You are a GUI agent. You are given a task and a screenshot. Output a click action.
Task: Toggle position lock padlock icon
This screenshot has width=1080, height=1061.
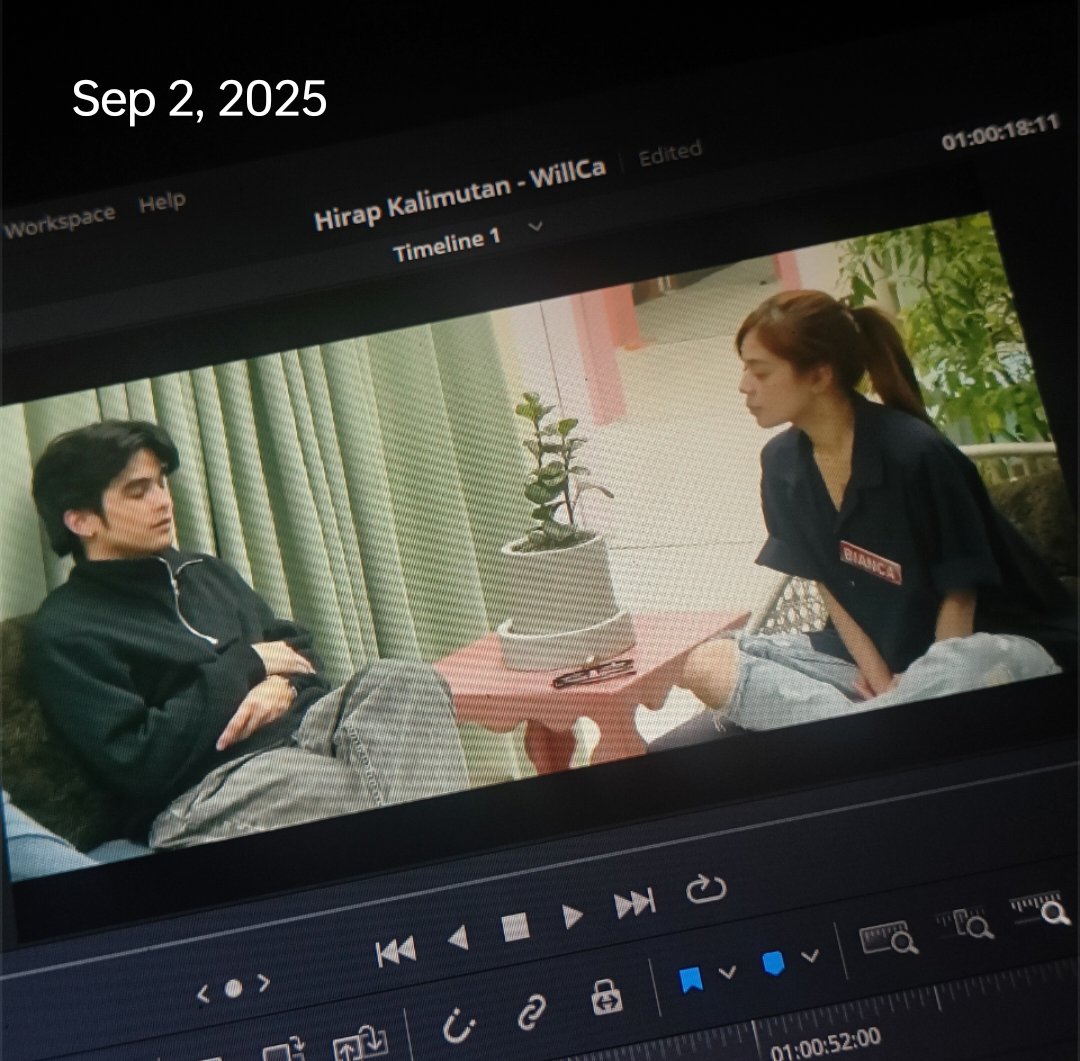(606, 997)
